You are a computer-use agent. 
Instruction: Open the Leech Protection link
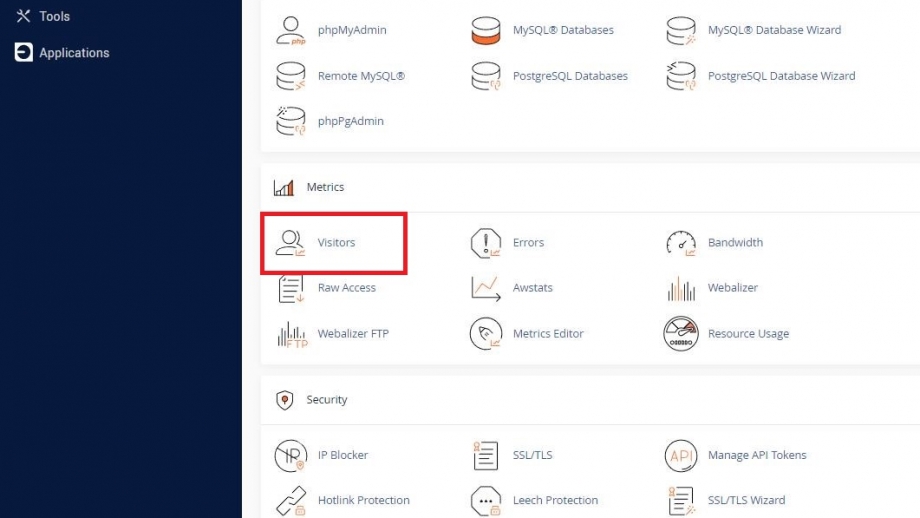pyautogui.click(x=556, y=500)
